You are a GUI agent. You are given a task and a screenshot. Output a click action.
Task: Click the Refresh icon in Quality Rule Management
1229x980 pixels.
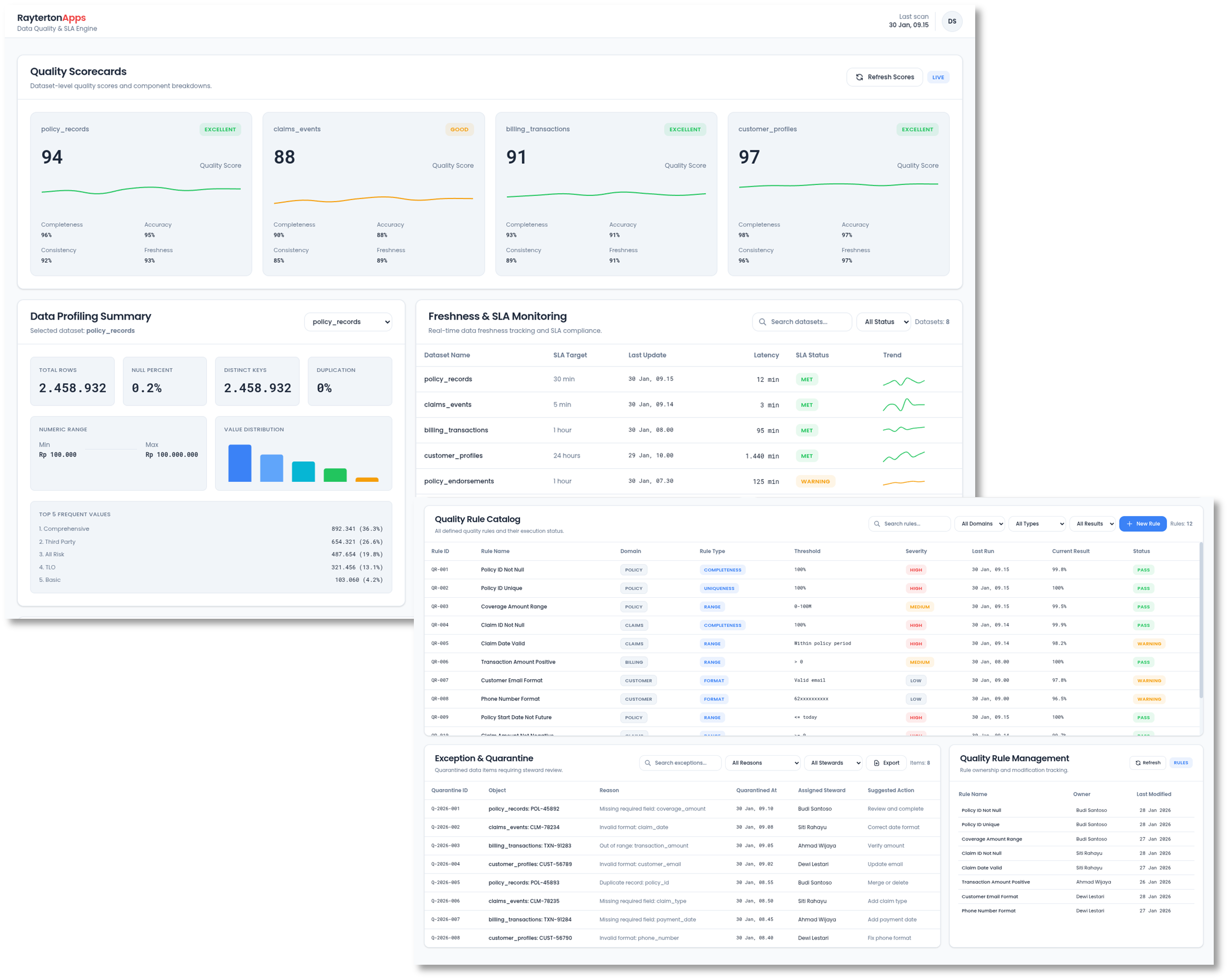(x=1137, y=762)
